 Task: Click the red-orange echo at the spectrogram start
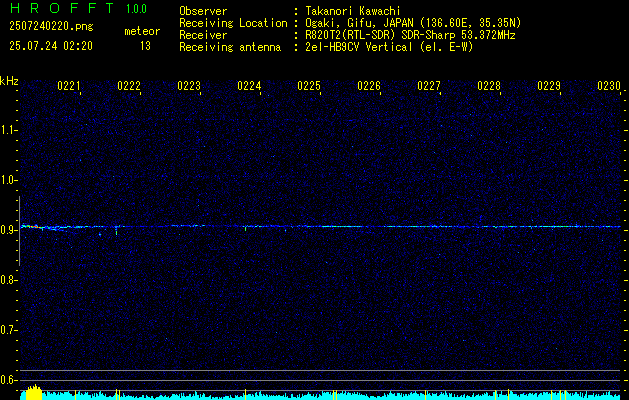click(x=34, y=227)
